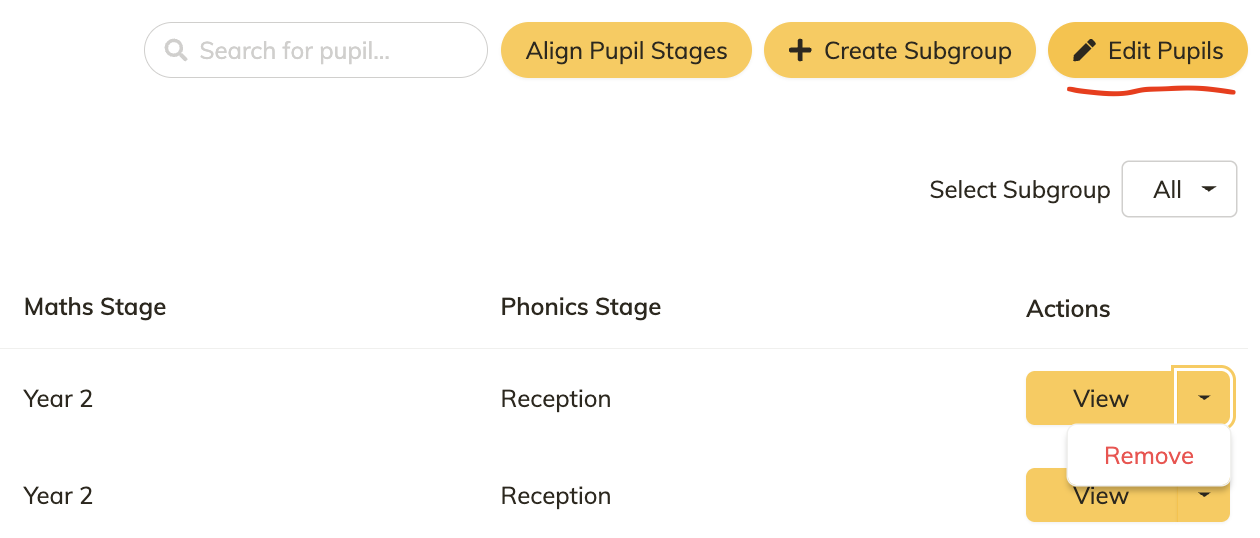Click the Align Pupil Stages button
The width and height of the screenshot is (1260, 538).
pyautogui.click(x=626, y=50)
